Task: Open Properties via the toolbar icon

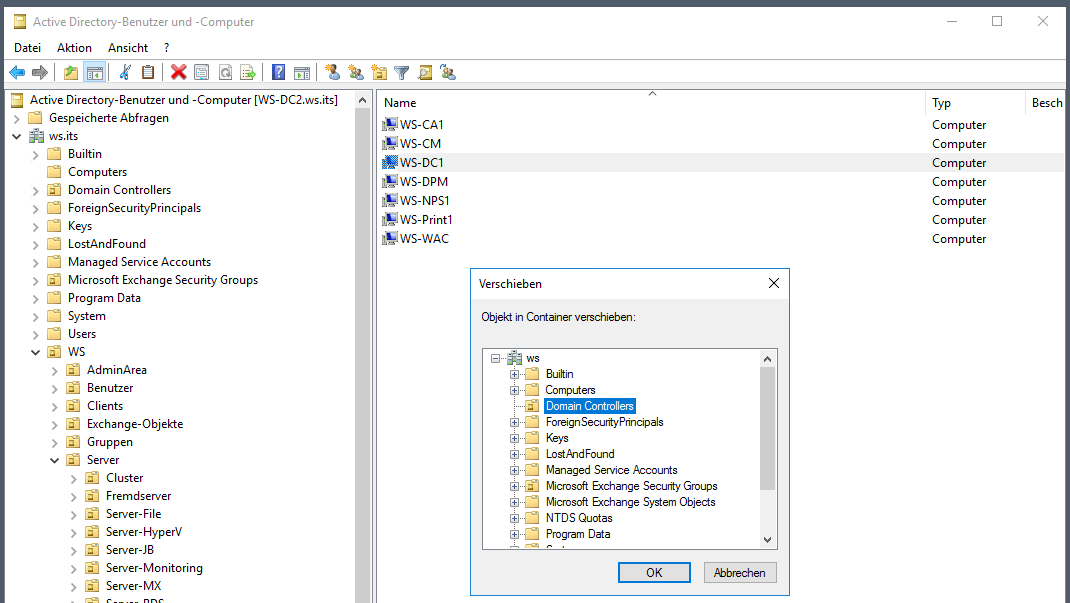Action: click(201, 72)
